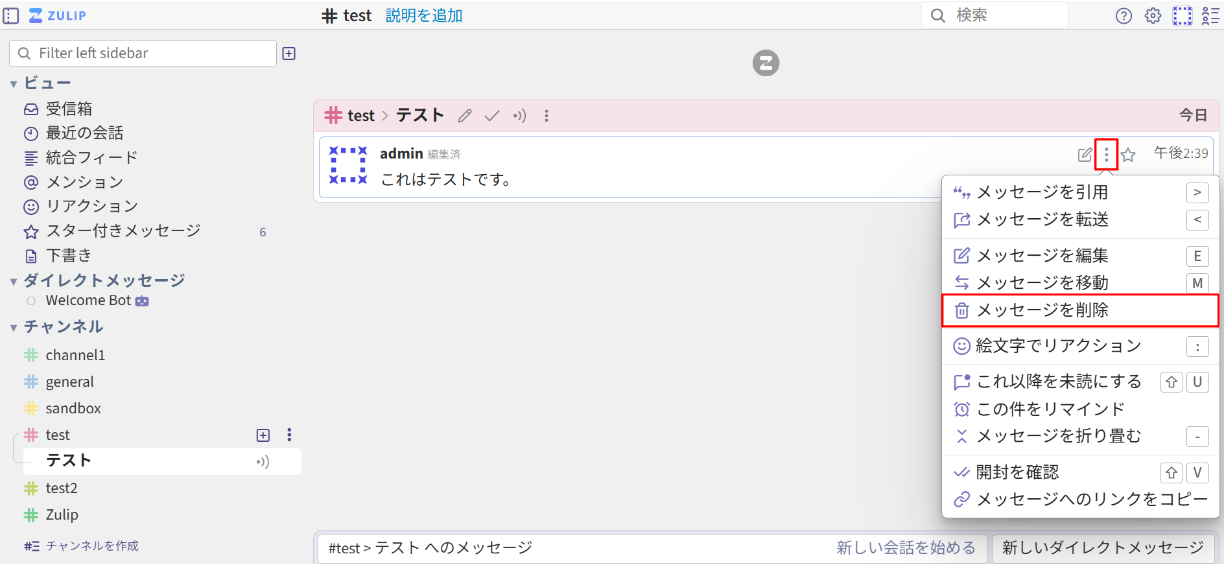Toggle the user list icon in header
Image resolution: width=1225 pixels, height=564 pixels.
(x=1210, y=16)
